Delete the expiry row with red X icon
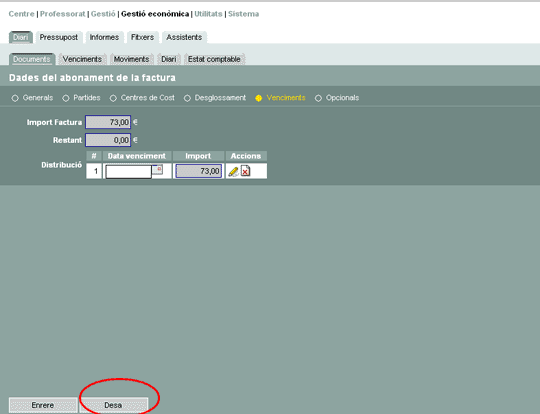Viewport: 540px width, 414px height. coord(246,171)
